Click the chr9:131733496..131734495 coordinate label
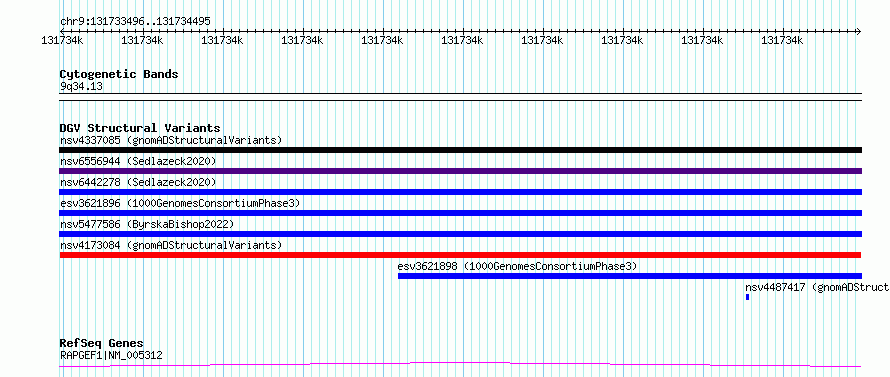This screenshot has height=377, width=890. (135, 22)
